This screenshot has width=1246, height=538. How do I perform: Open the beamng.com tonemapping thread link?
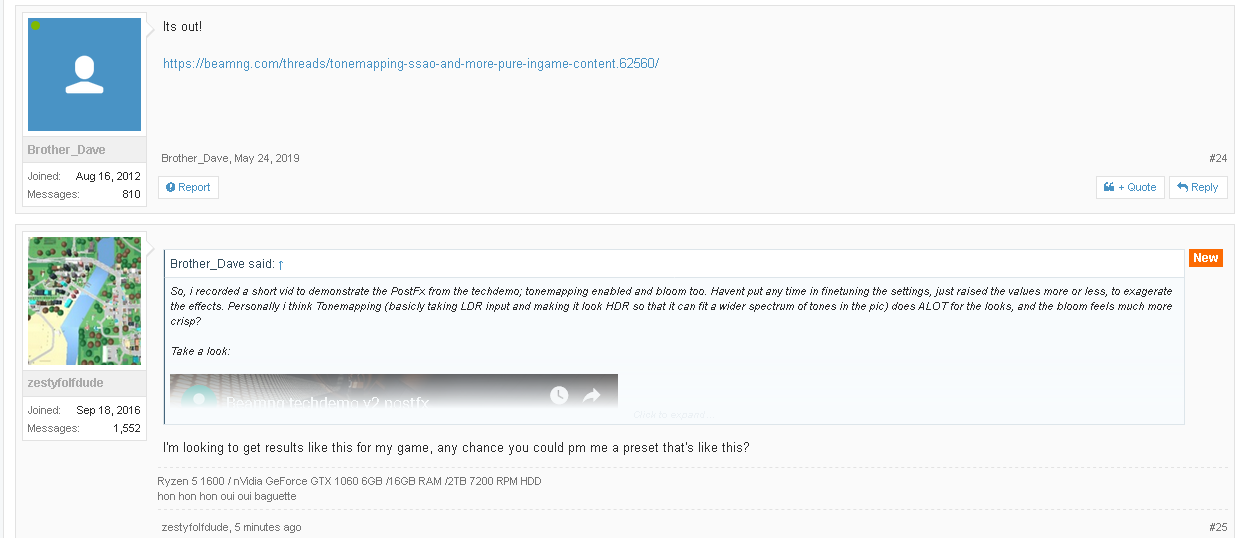[411, 64]
